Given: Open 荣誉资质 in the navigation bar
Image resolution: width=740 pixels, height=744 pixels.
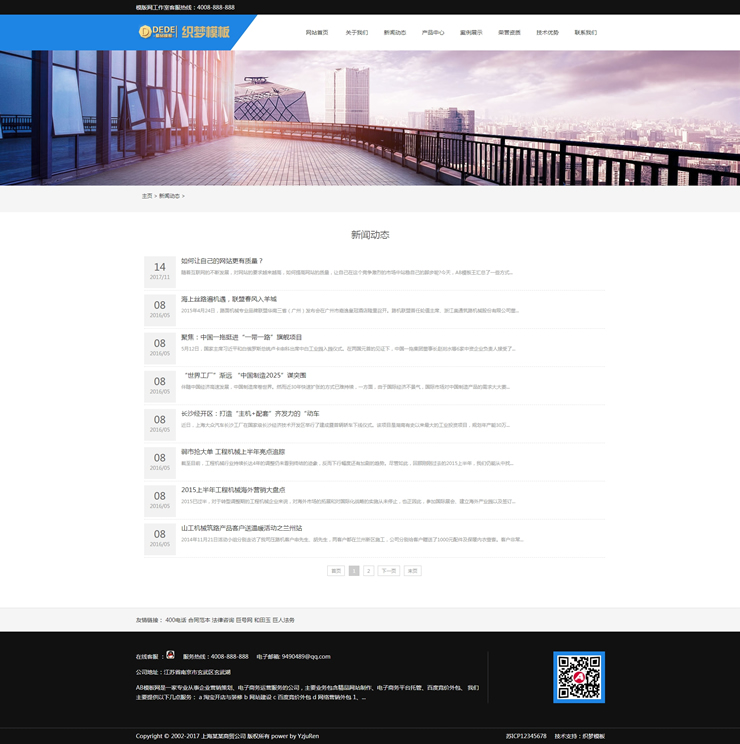Looking at the screenshot, I should 509,32.
